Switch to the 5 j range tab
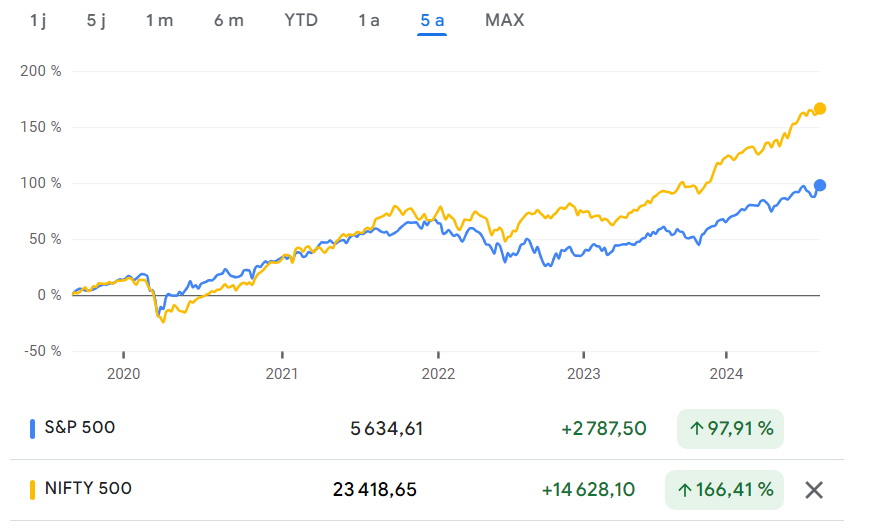879x531 pixels. (x=96, y=20)
